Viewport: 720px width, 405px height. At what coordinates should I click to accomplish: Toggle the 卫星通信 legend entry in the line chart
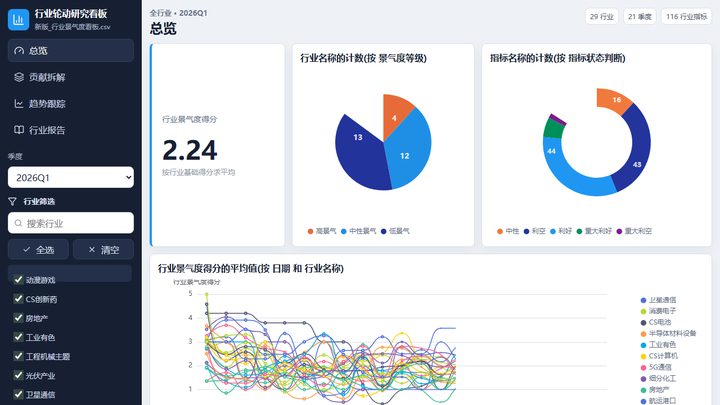tap(658, 300)
